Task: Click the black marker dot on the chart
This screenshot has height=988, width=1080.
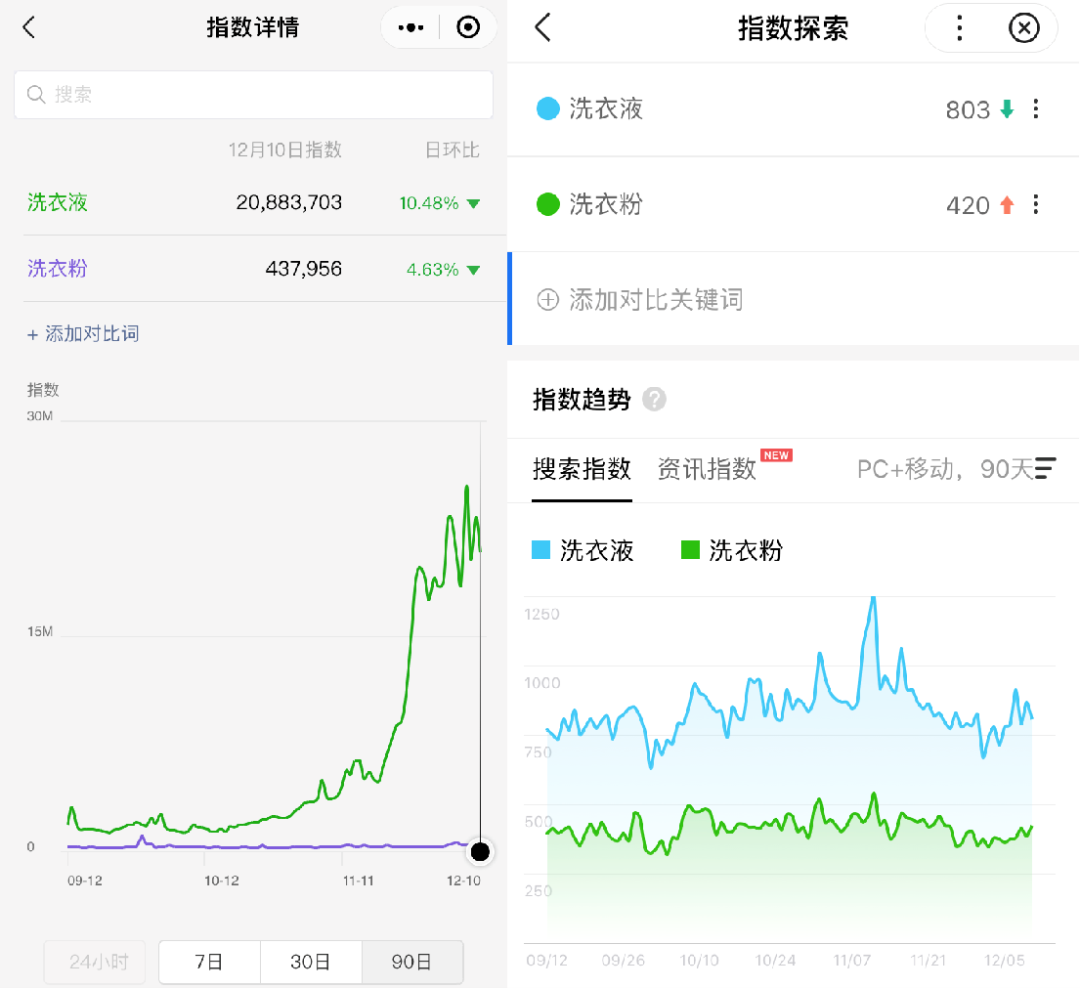Action: [480, 852]
